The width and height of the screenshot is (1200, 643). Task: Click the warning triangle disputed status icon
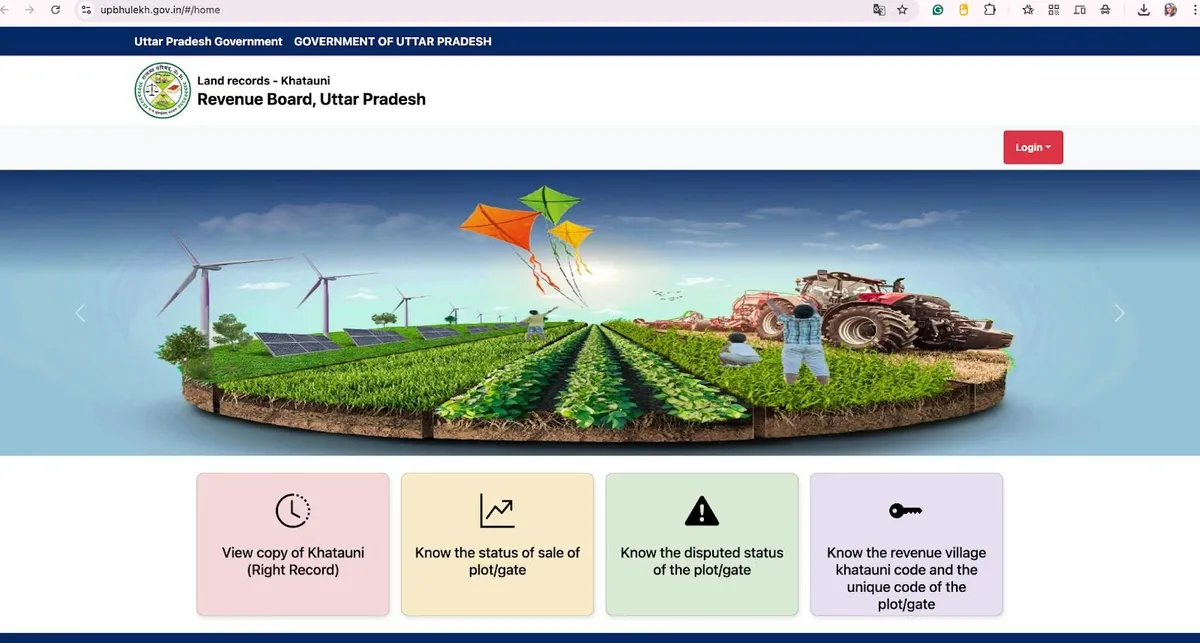pos(702,511)
